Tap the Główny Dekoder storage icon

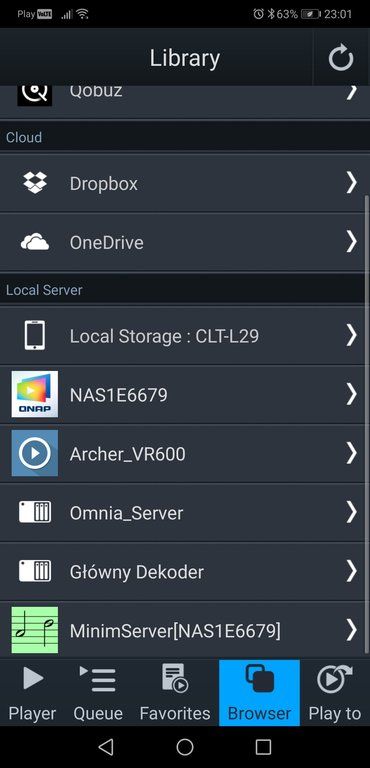point(35,571)
